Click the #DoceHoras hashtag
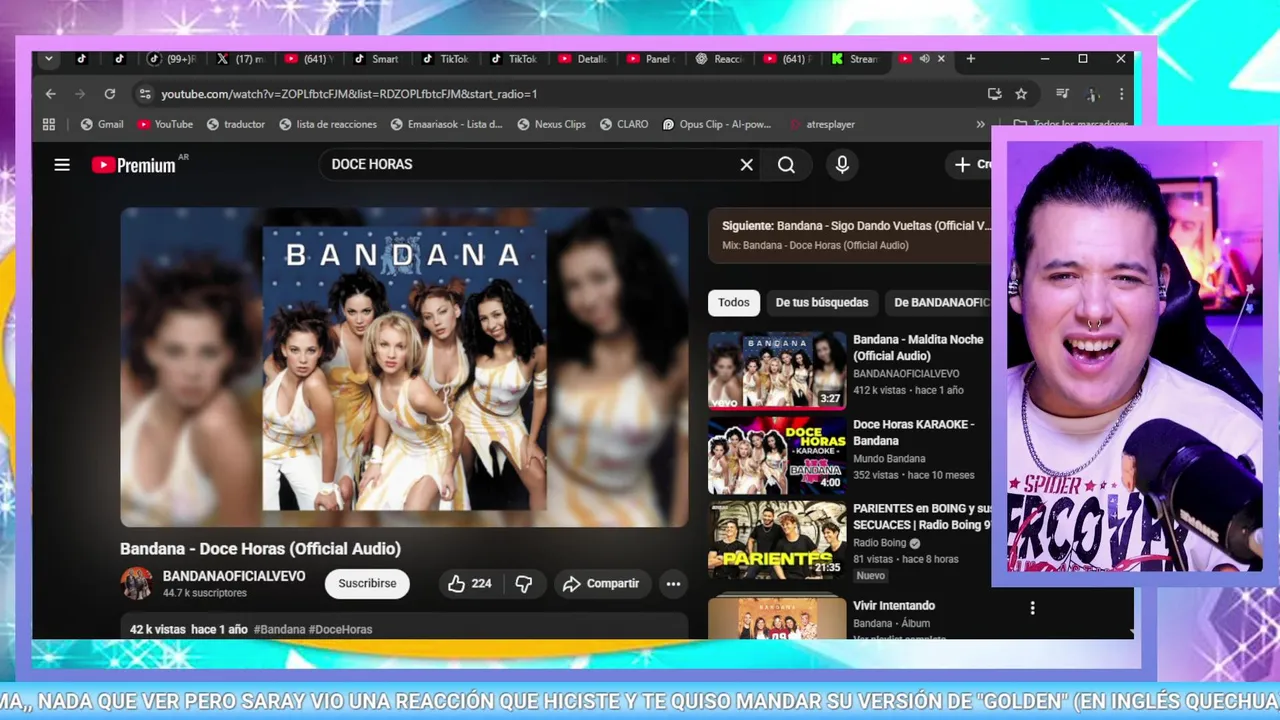 coord(340,630)
